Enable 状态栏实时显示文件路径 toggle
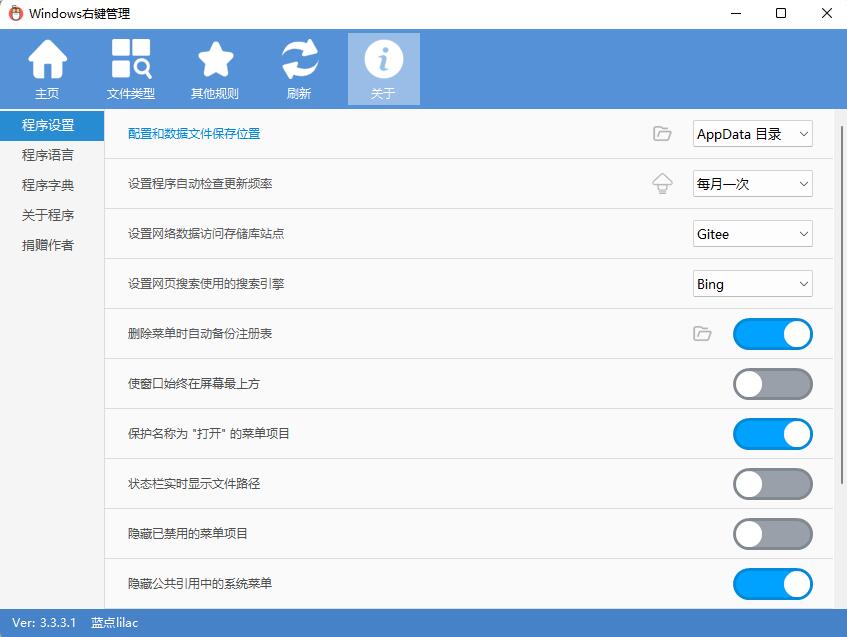This screenshot has height=637, width=847. (772, 484)
